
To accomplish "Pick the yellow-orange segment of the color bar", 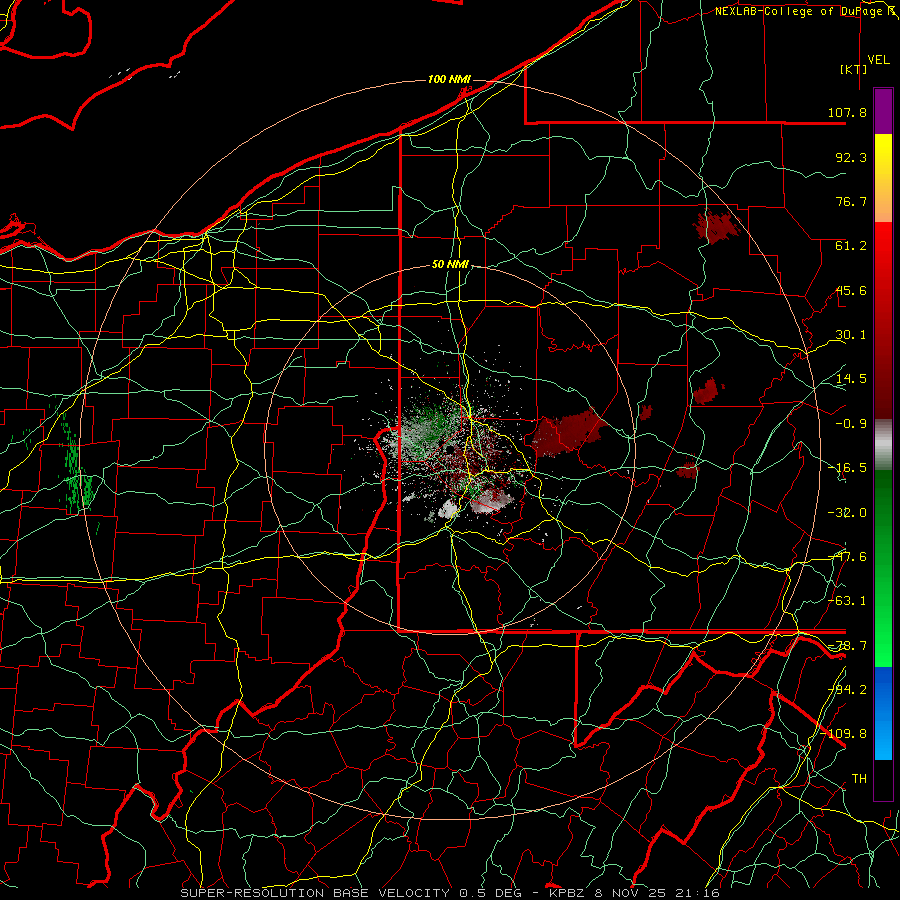I will (883, 178).
